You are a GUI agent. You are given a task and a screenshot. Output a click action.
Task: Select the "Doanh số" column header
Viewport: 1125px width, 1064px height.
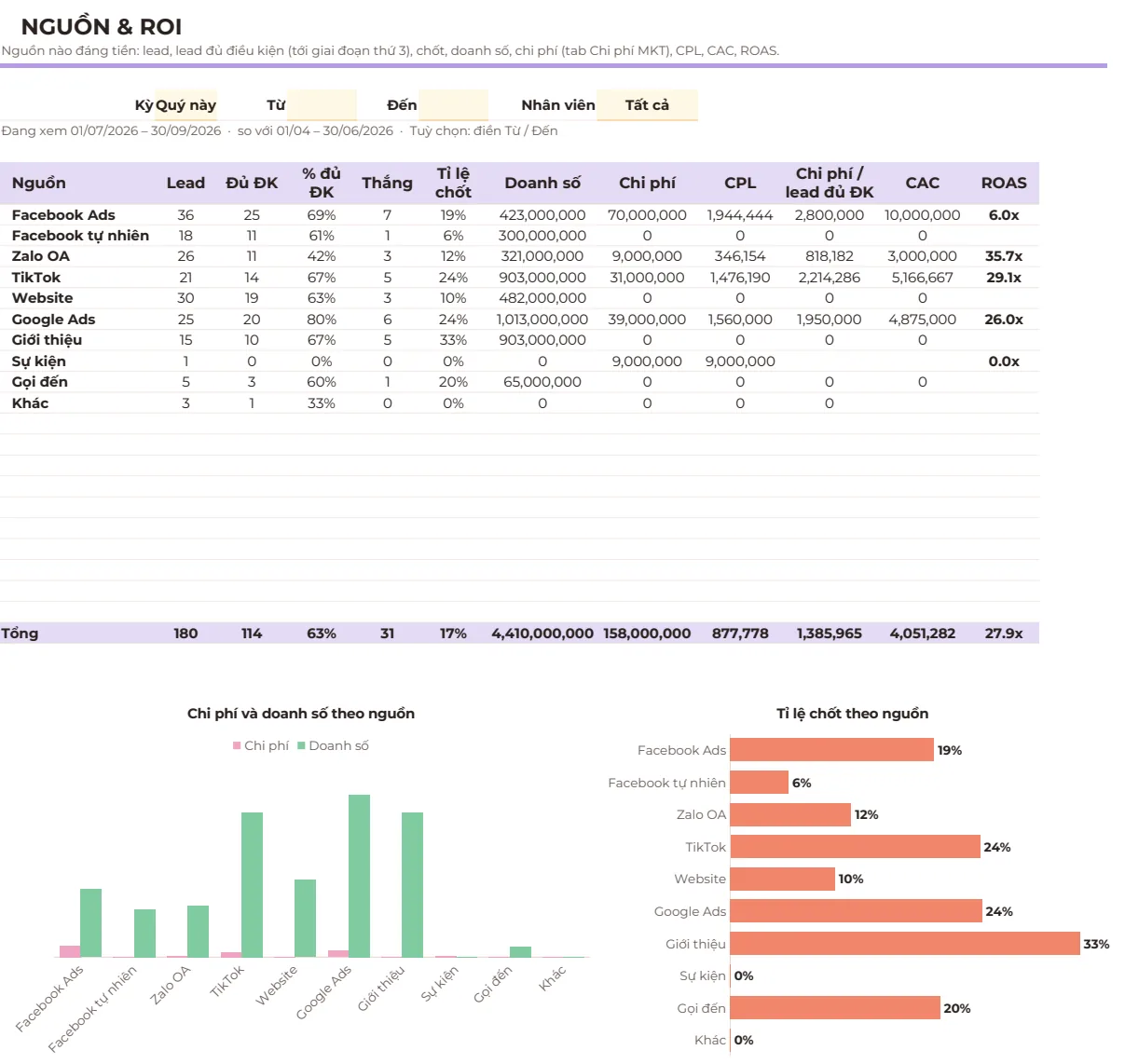click(x=542, y=183)
